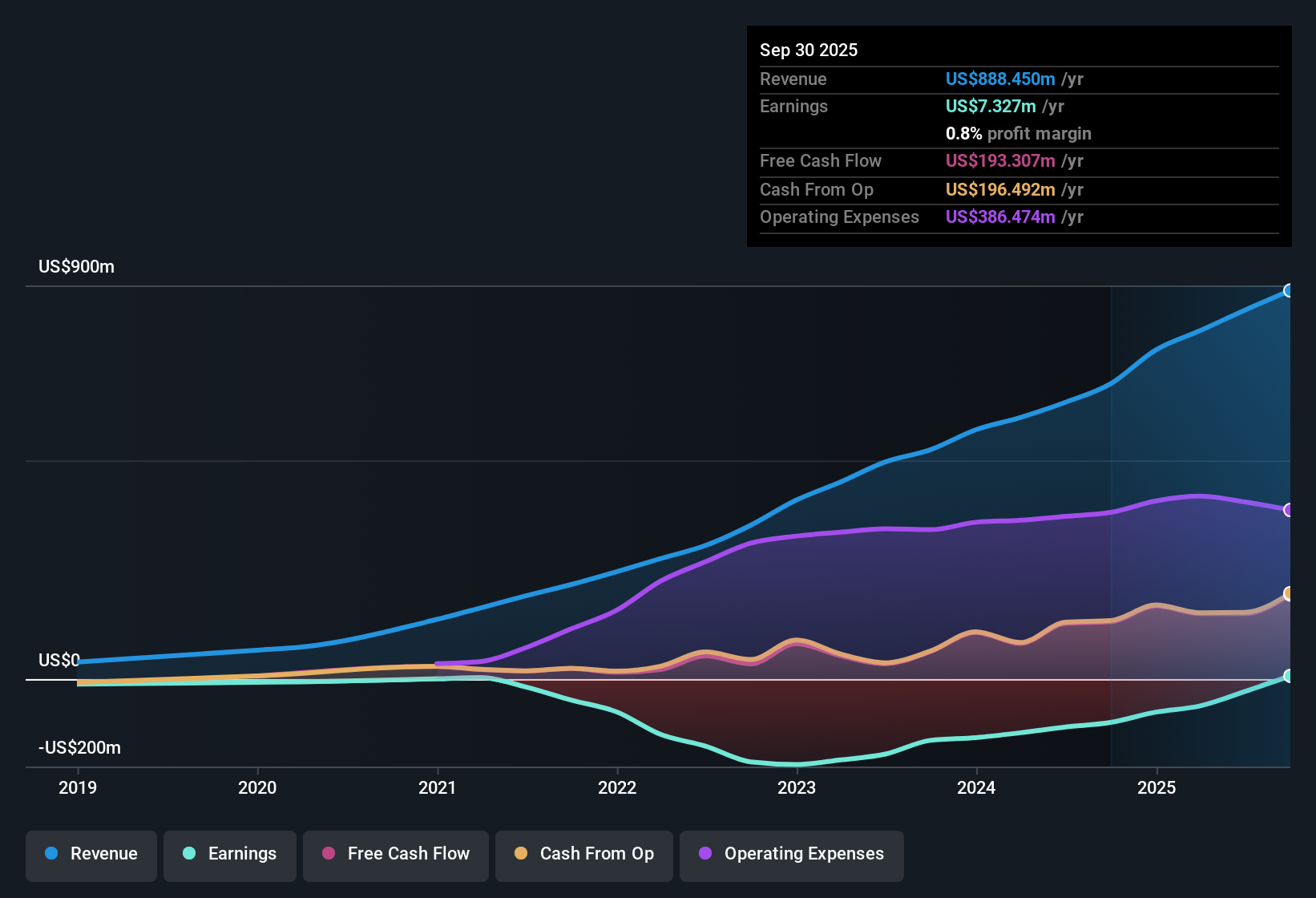This screenshot has width=1316, height=898.
Task: Toggle the Free Cash Flow series visibility
Action: pyautogui.click(x=395, y=855)
